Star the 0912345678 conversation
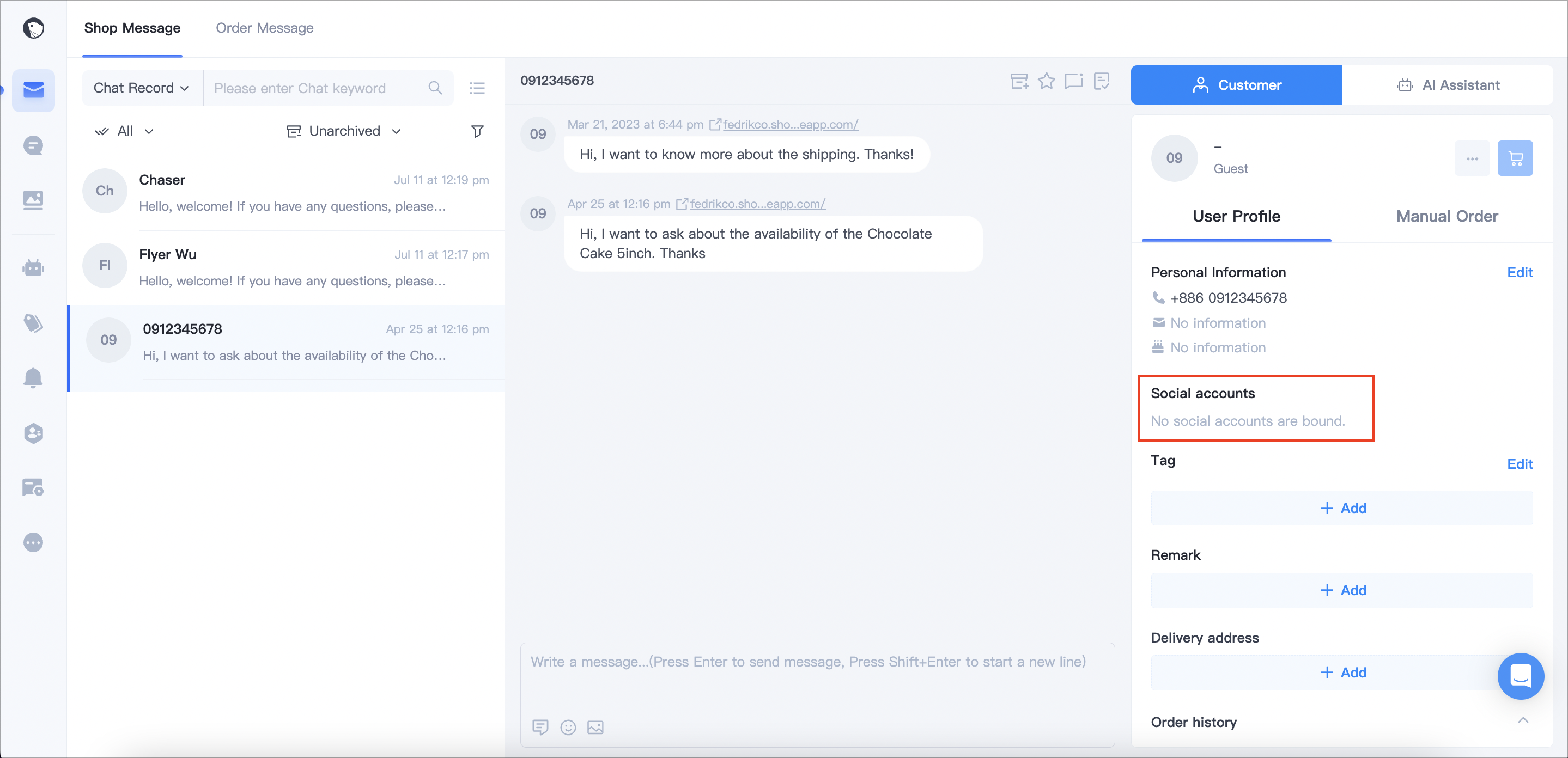Image resolution: width=1568 pixels, height=758 pixels. tap(1047, 81)
